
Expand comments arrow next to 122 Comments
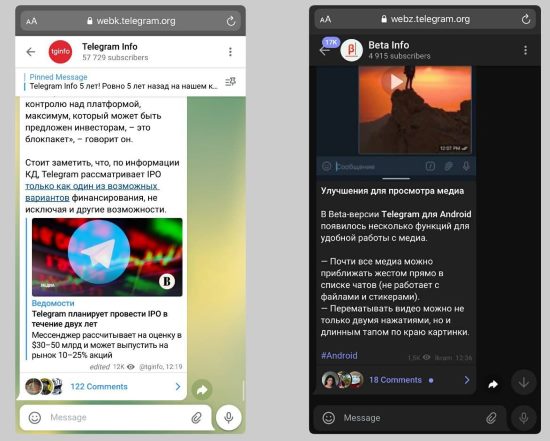click(178, 387)
